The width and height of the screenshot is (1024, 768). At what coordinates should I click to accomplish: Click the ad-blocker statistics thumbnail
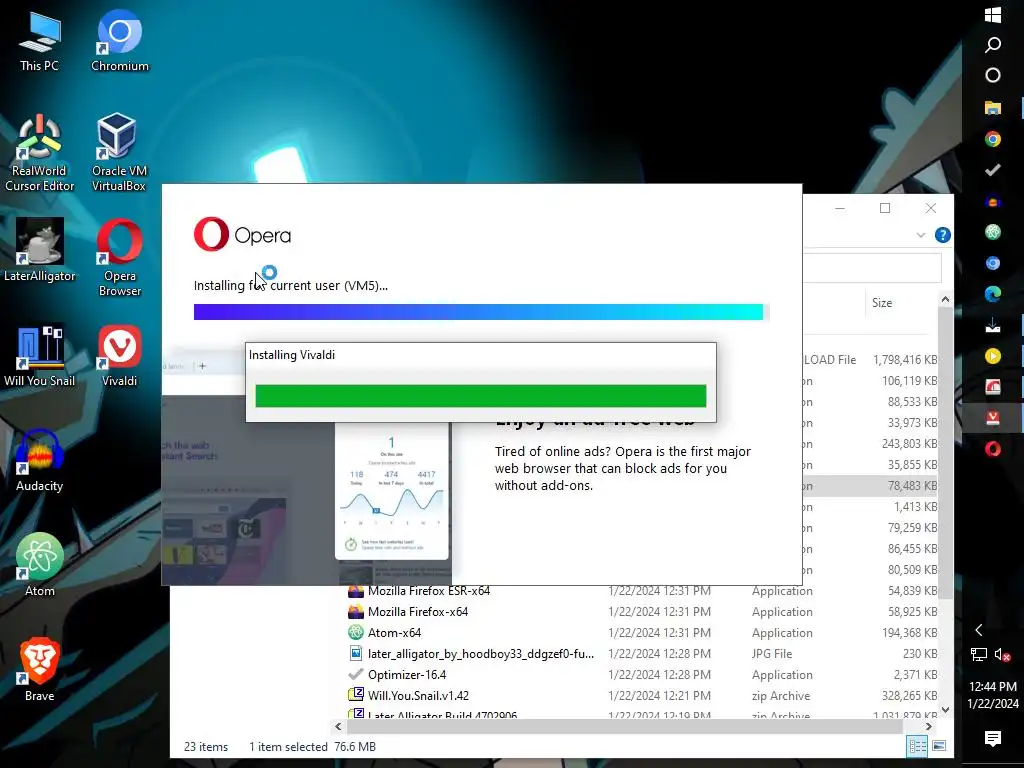coord(392,491)
